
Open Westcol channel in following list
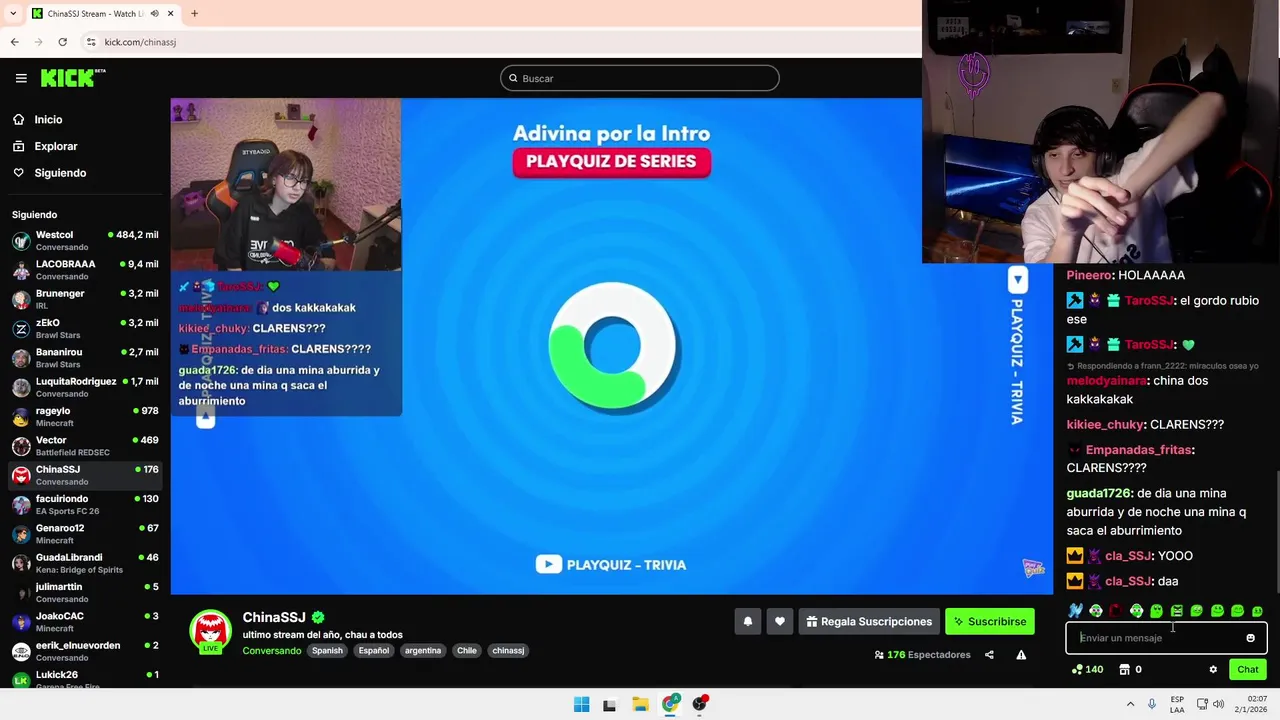pyautogui.click(x=85, y=240)
